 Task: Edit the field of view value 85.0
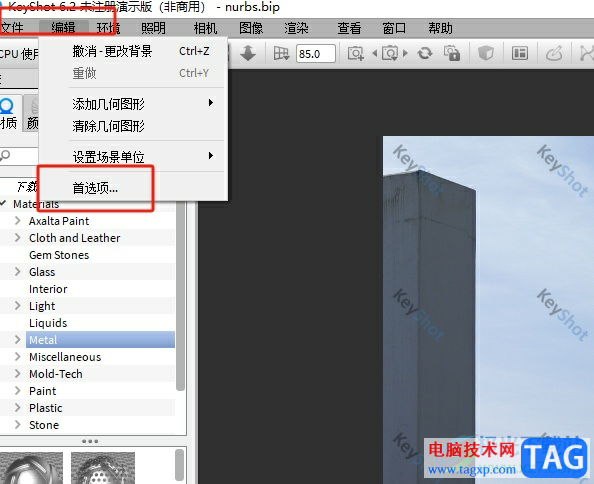tap(316, 53)
